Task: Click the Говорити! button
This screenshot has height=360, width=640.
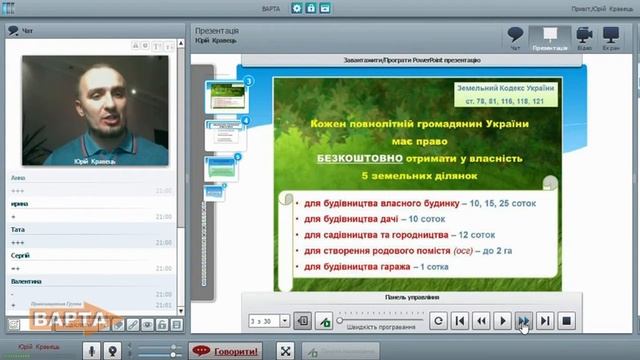Action: pyautogui.click(x=226, y=351)
